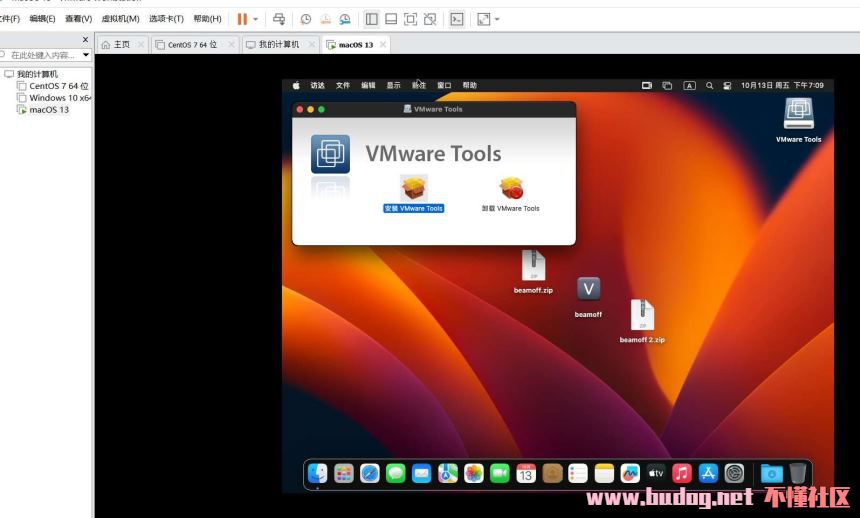This screenshot has width=860, height=518.
Task: Pause the virtual machine with the orange button
Action: (242, 19)
